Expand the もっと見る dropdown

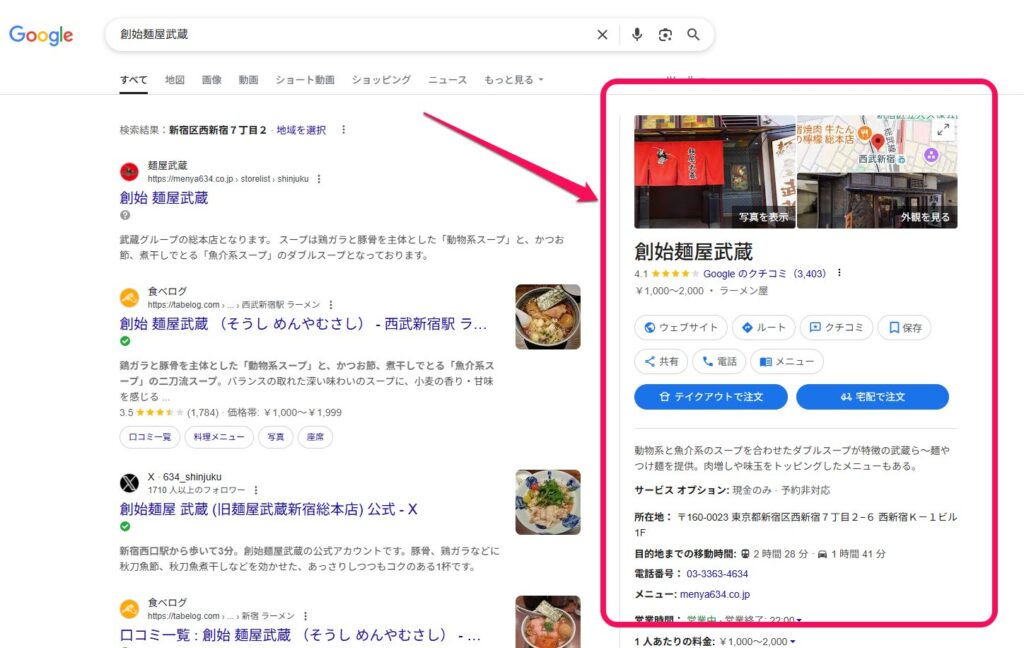coord(513,80)
